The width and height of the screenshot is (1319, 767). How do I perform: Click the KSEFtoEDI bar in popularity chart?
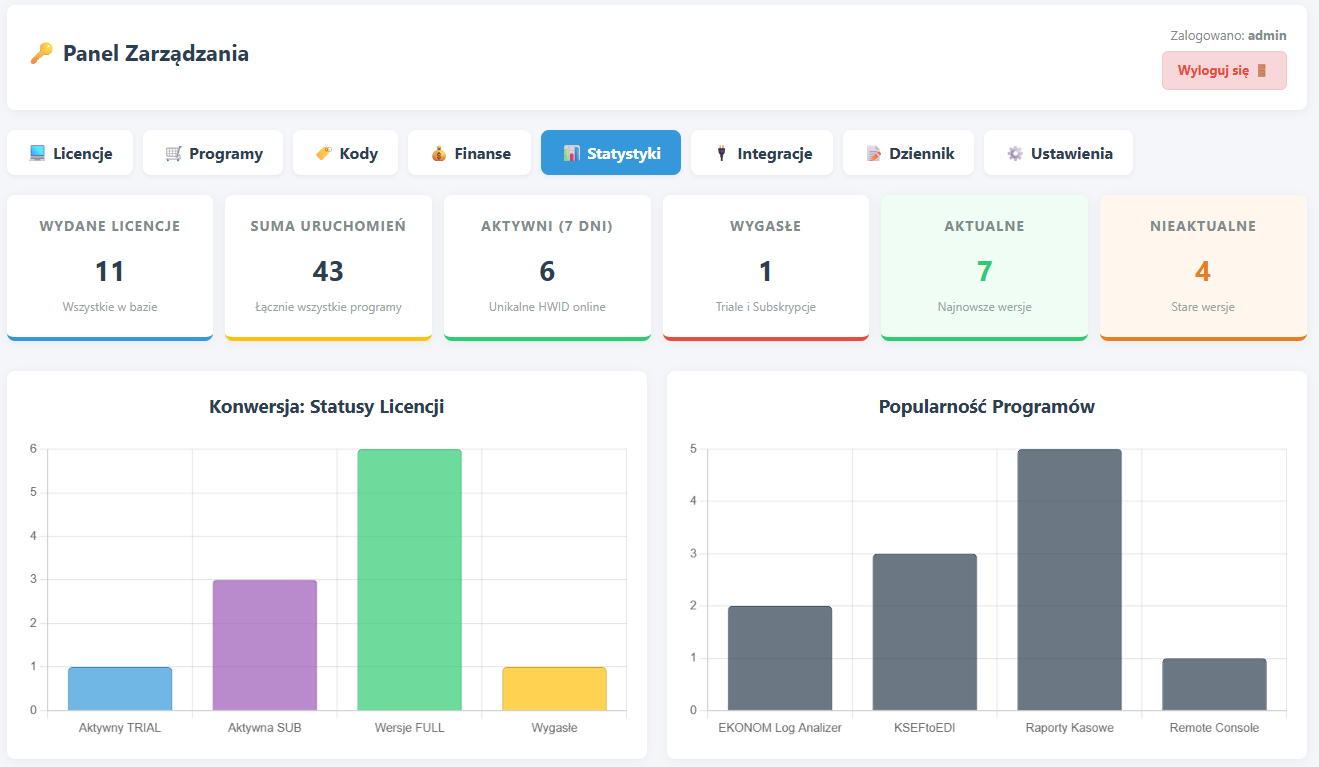click(x=924, y=632)
